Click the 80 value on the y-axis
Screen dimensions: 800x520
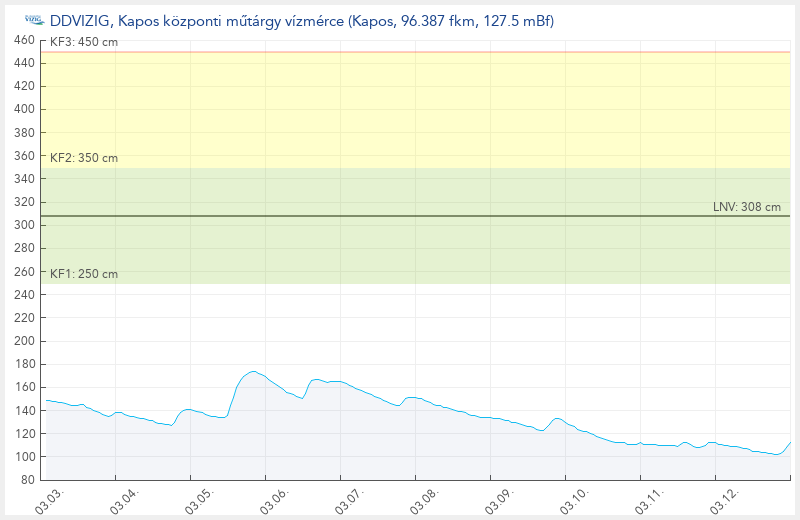[x=27, y=480]
